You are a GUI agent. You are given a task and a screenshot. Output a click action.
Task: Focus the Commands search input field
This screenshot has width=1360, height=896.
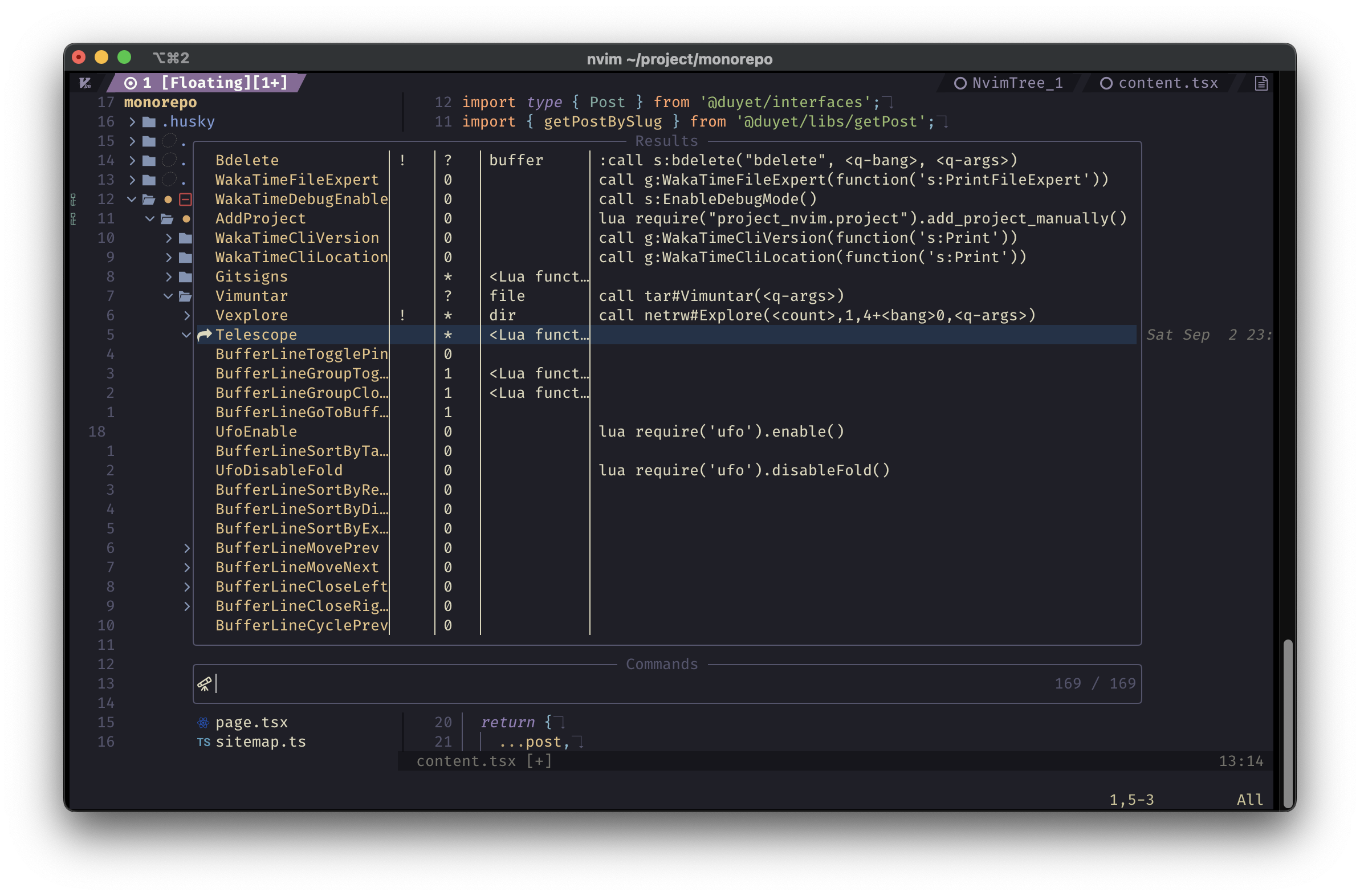coord(629,683)
